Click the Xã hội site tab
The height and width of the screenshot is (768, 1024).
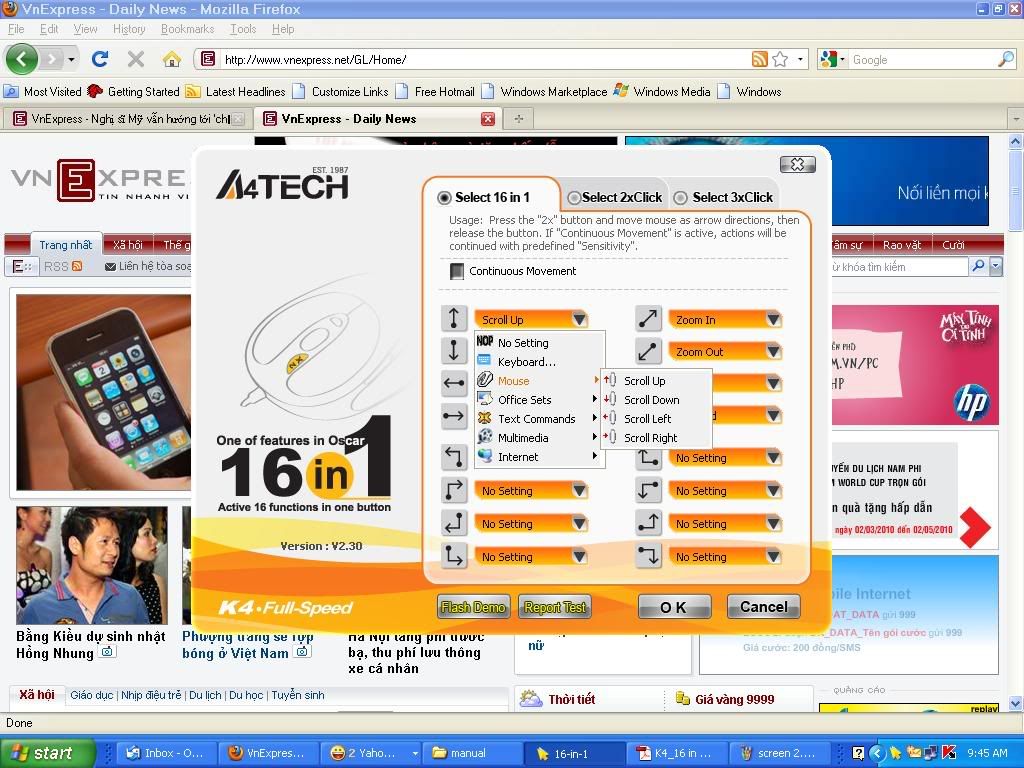tap(127, 245)
